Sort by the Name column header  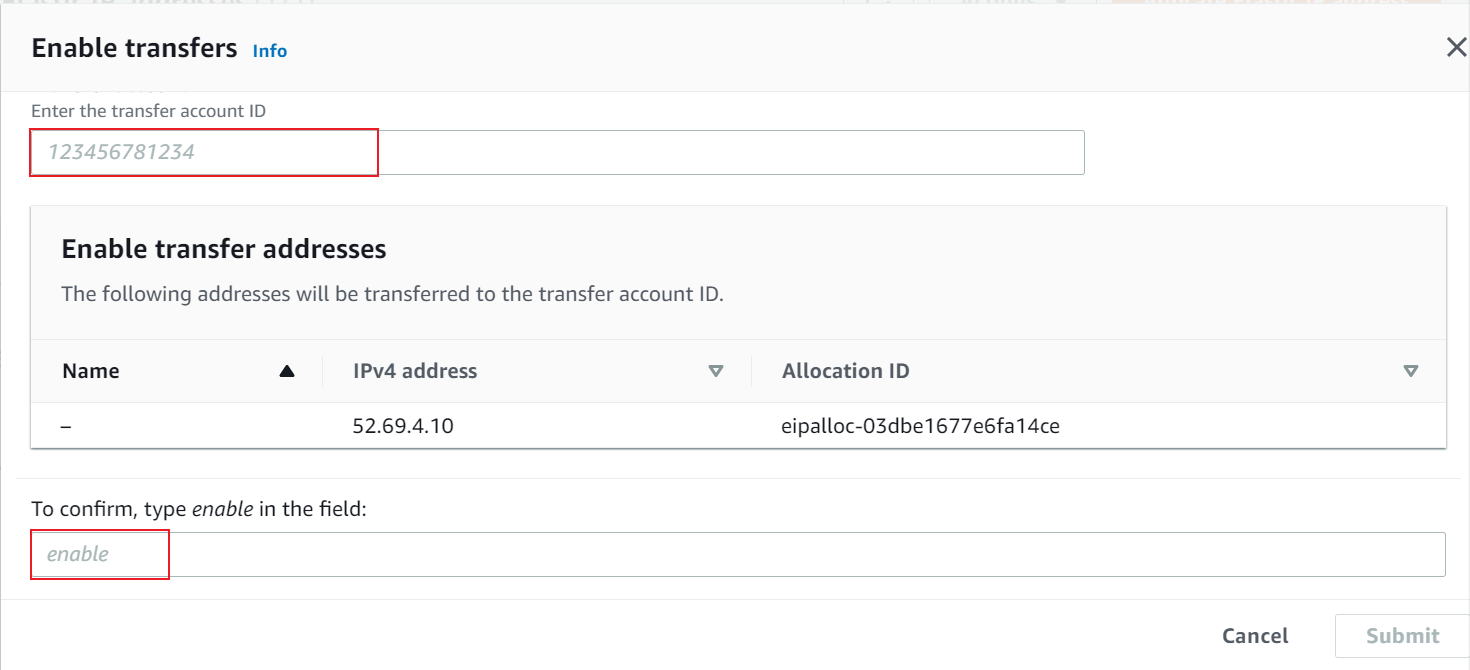pyautogui.click(x=91, y=371)
